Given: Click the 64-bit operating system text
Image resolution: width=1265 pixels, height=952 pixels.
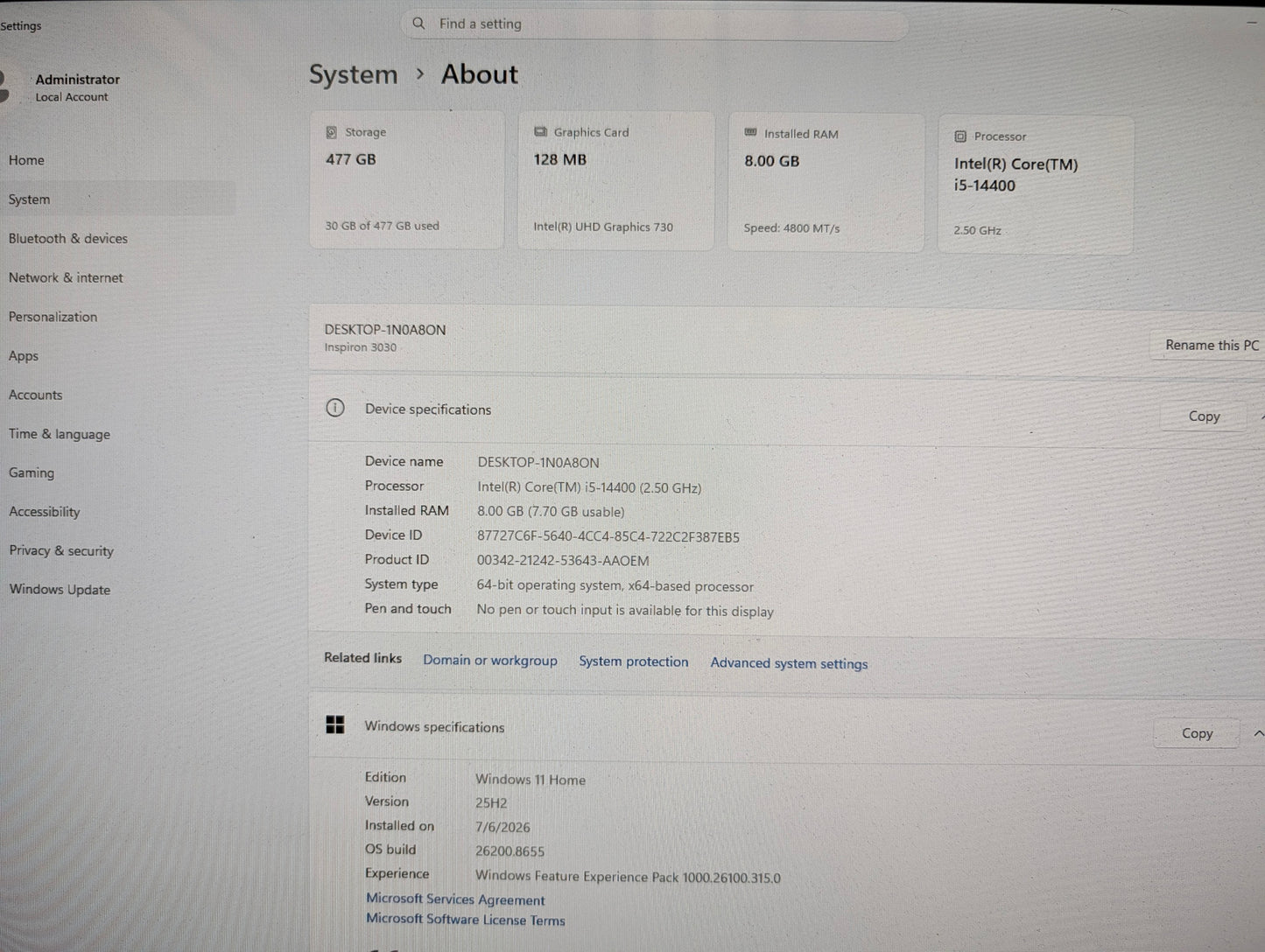Looking at the screenshot, I should point(615,585).
